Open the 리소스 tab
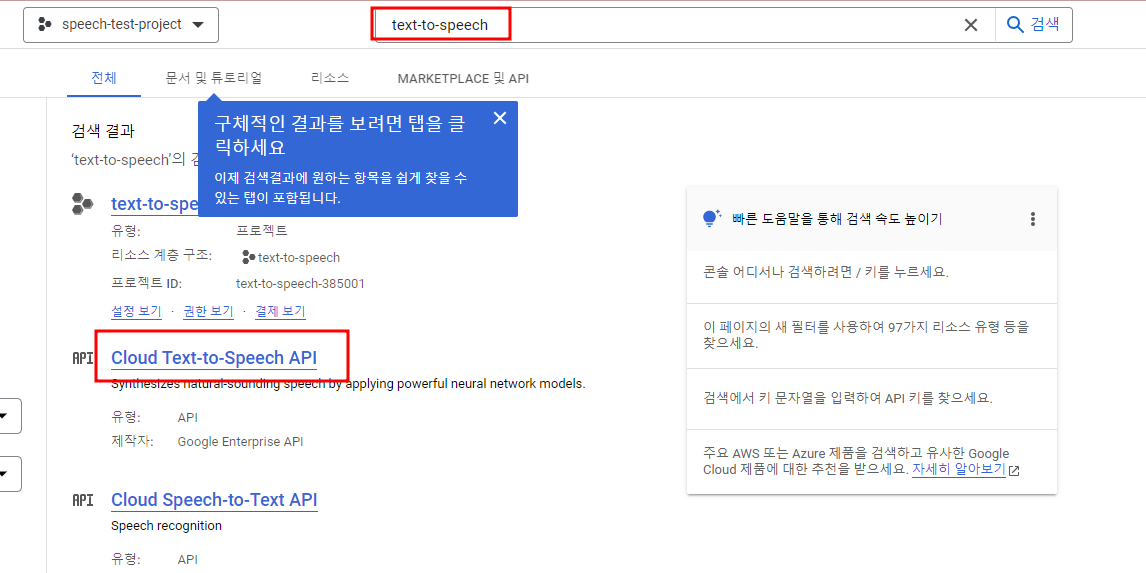The height and width of the screenshot is (573, 1146). [330, 78]
